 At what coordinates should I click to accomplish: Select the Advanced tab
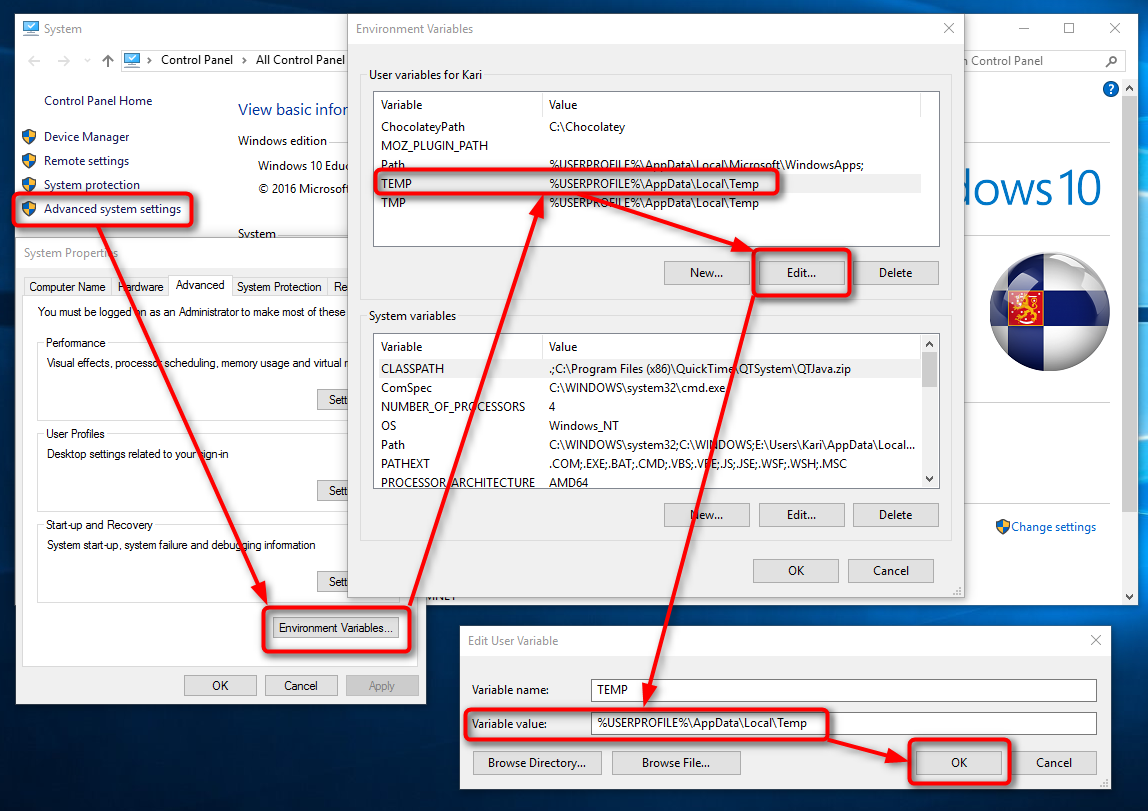coord(200,285)
